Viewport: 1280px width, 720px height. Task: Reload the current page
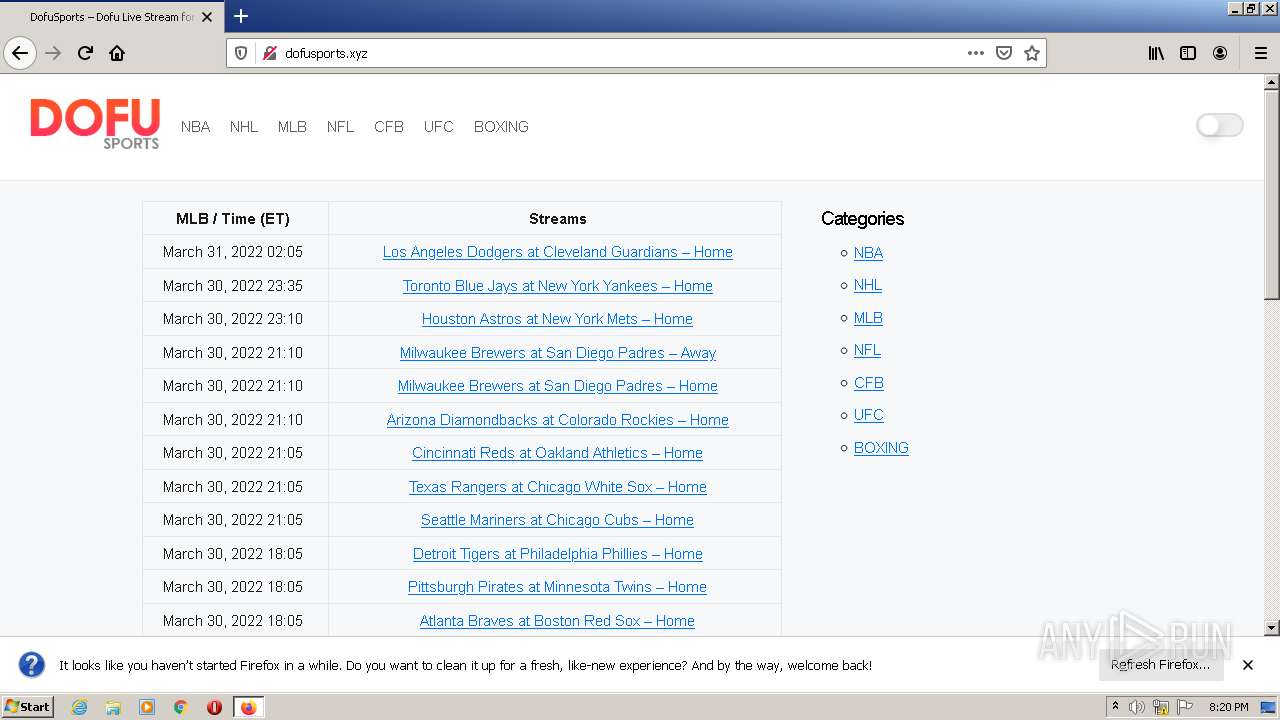tap(85, 53)
